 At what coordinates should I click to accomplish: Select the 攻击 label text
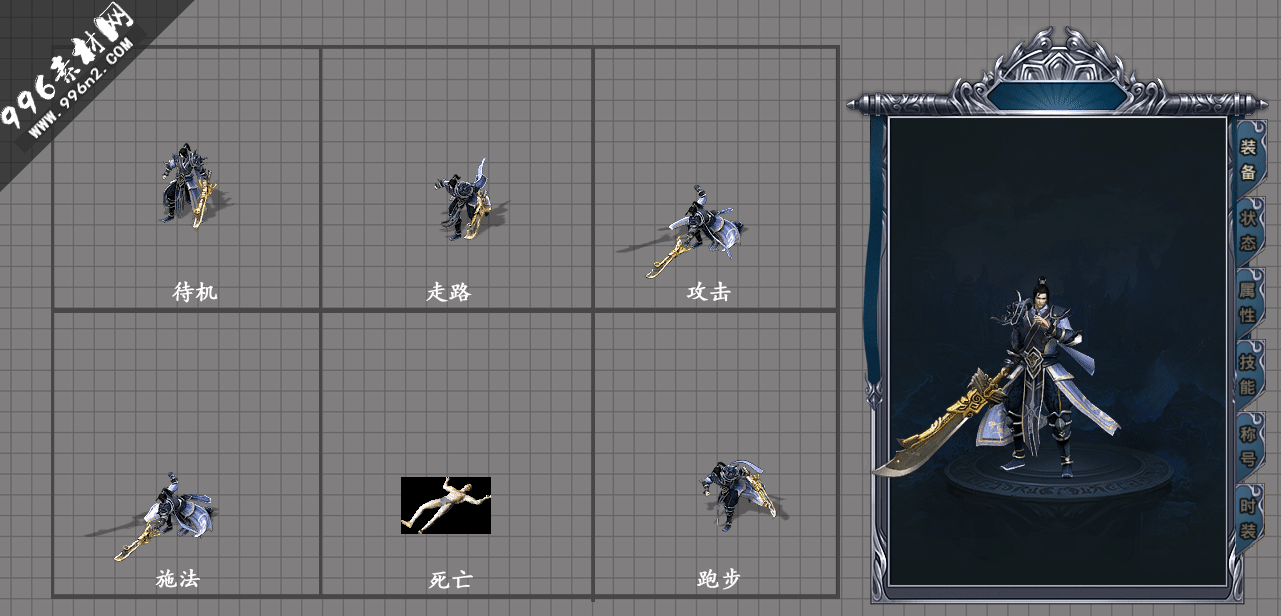tap(708, 292)
